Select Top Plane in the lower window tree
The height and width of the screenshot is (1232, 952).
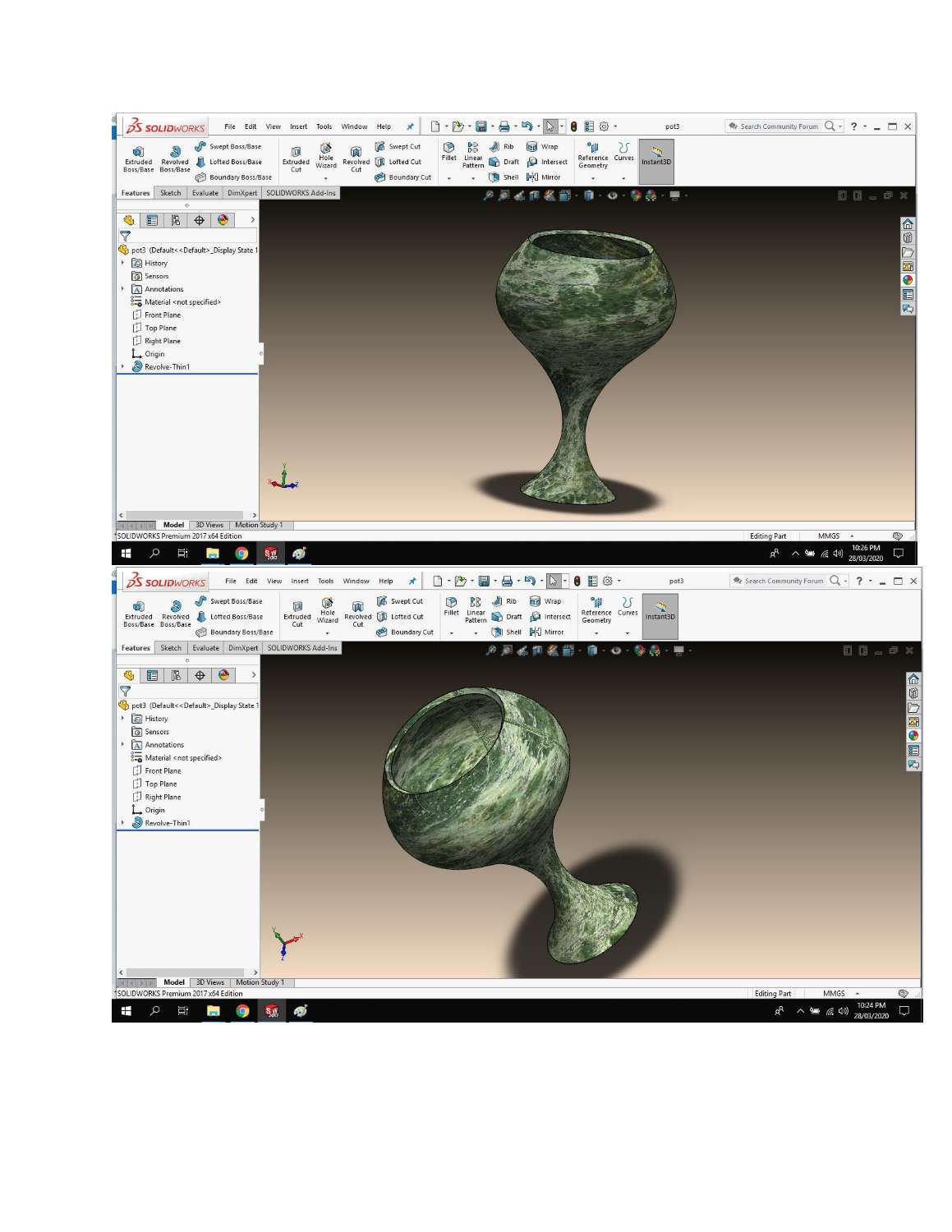(154, 784)
